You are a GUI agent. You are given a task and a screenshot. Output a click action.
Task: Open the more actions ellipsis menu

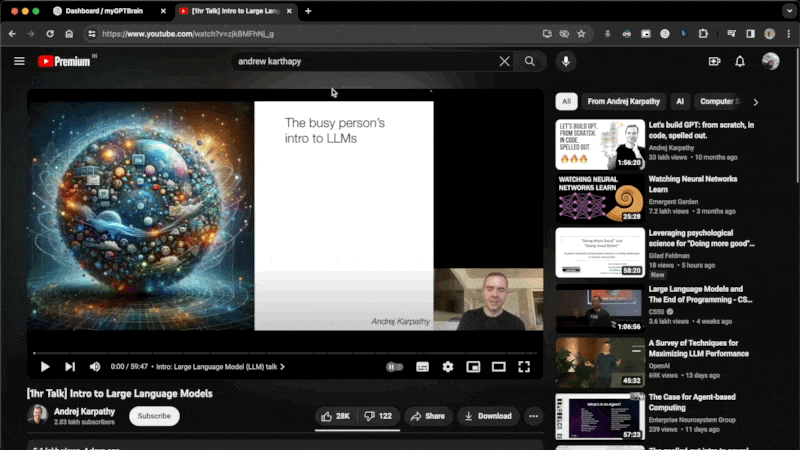coord(533,416)
